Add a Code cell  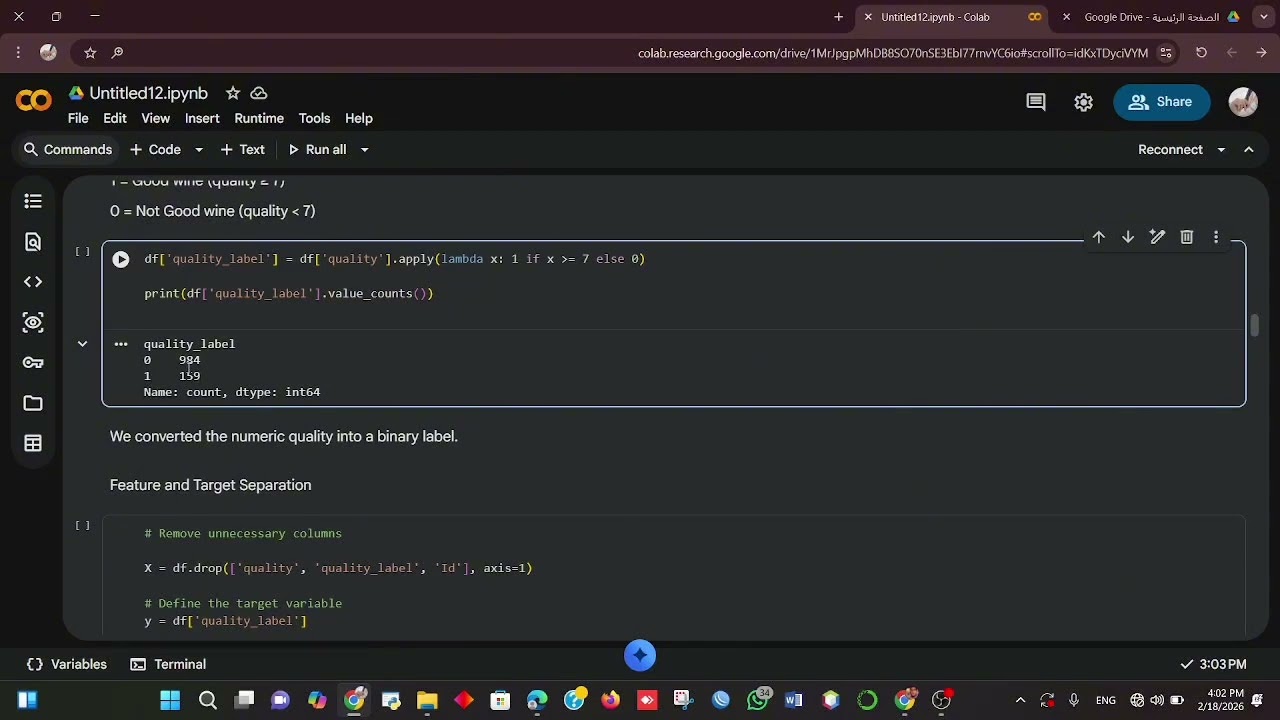click(x=156, y=150)
